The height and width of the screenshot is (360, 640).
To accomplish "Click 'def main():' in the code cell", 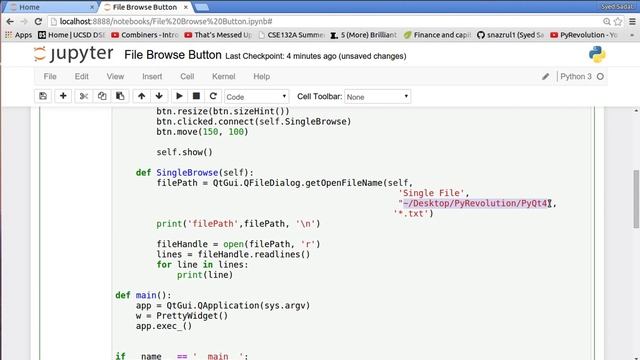I will (143, 295).
